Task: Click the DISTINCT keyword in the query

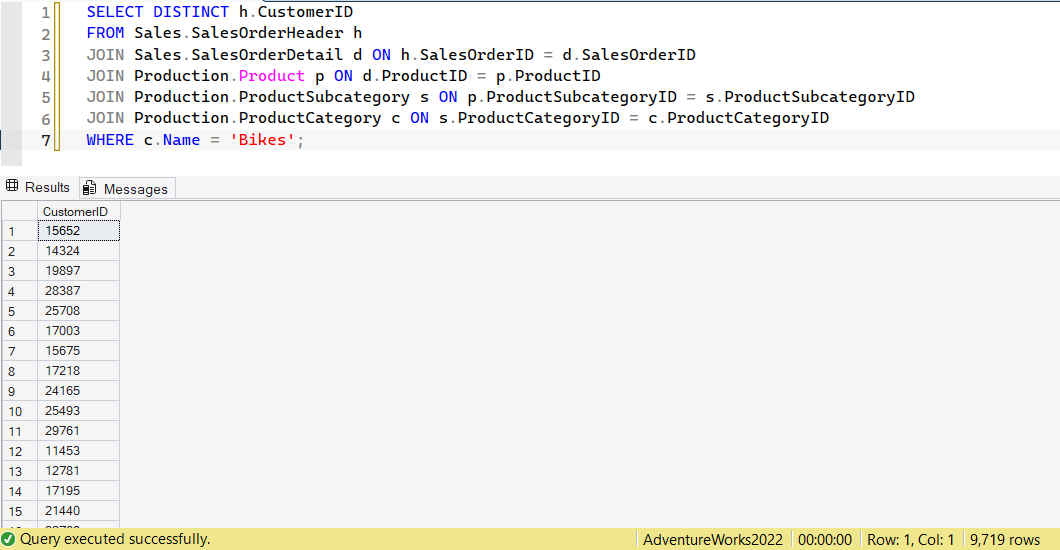Action: tap(191, 12)
